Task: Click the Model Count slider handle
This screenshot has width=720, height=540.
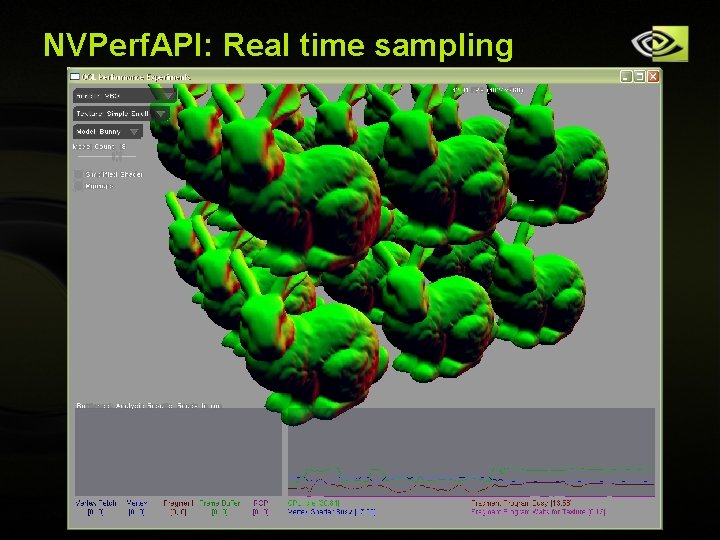Action: (117, 157)
